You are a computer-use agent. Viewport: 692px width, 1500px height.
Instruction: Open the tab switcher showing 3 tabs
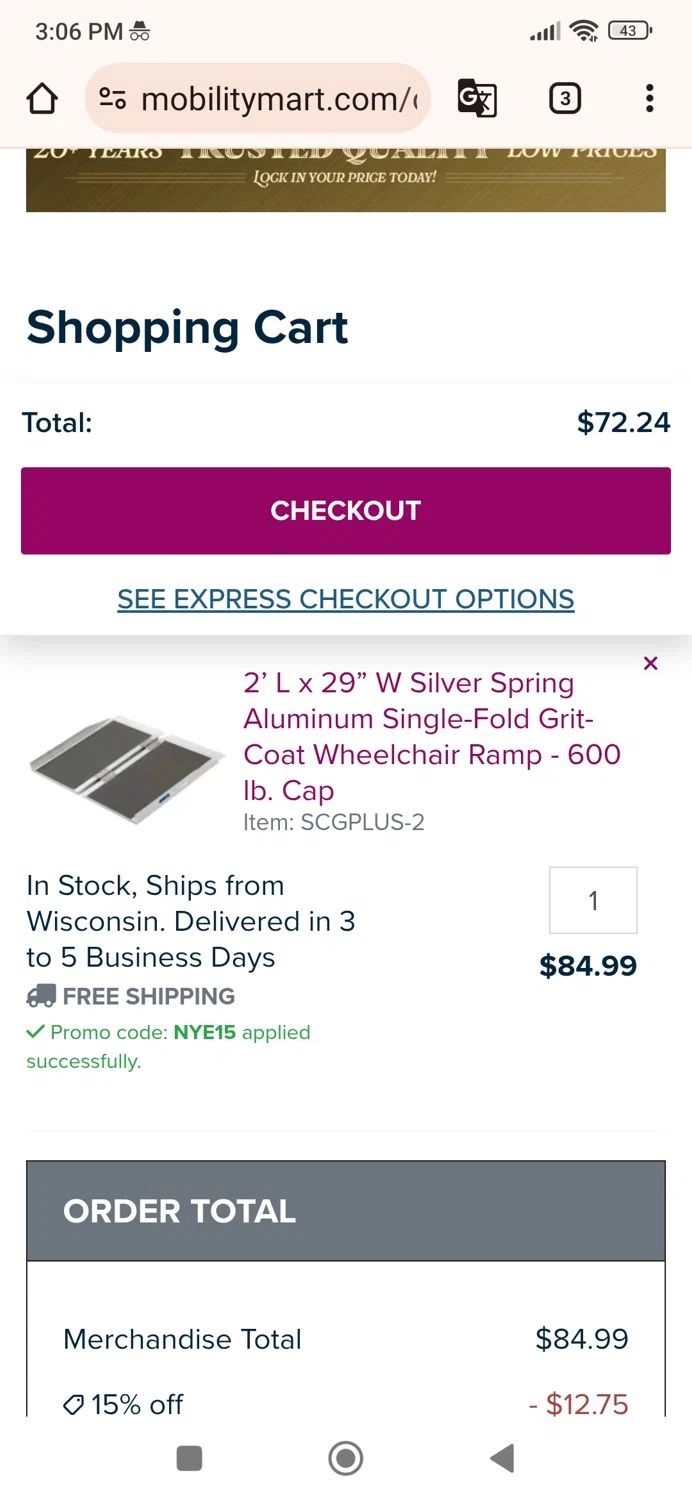565,99
